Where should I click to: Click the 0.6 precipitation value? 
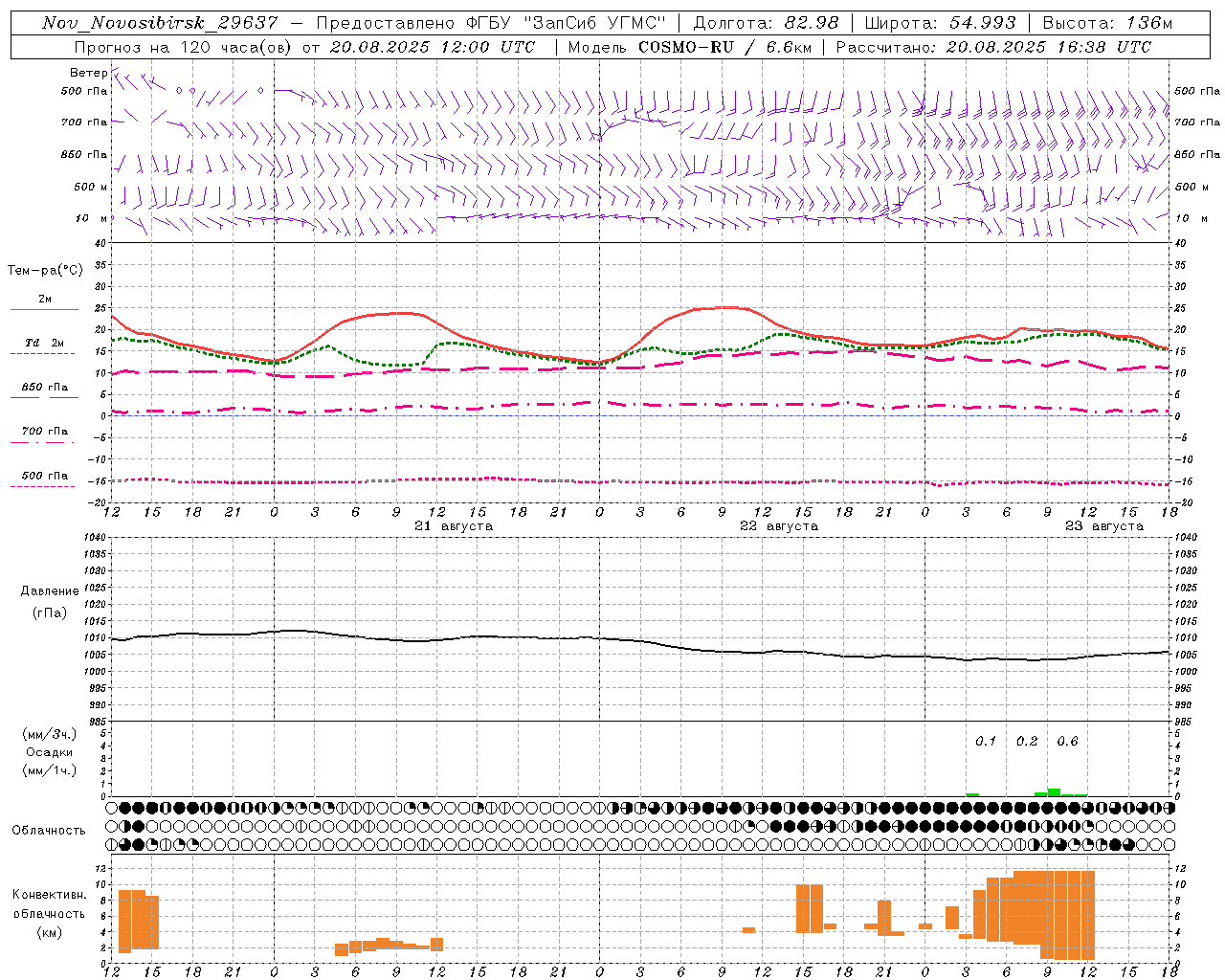1067,742
